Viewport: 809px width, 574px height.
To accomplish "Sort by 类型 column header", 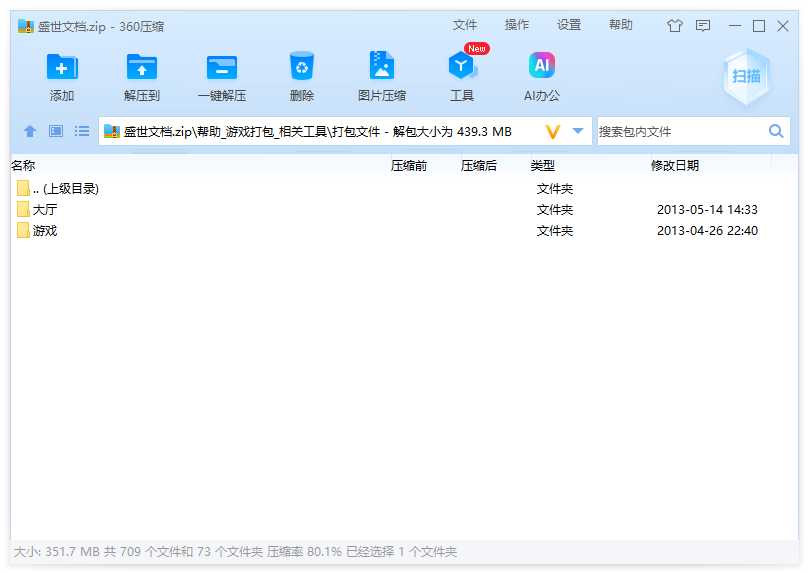I will (543, 166).
